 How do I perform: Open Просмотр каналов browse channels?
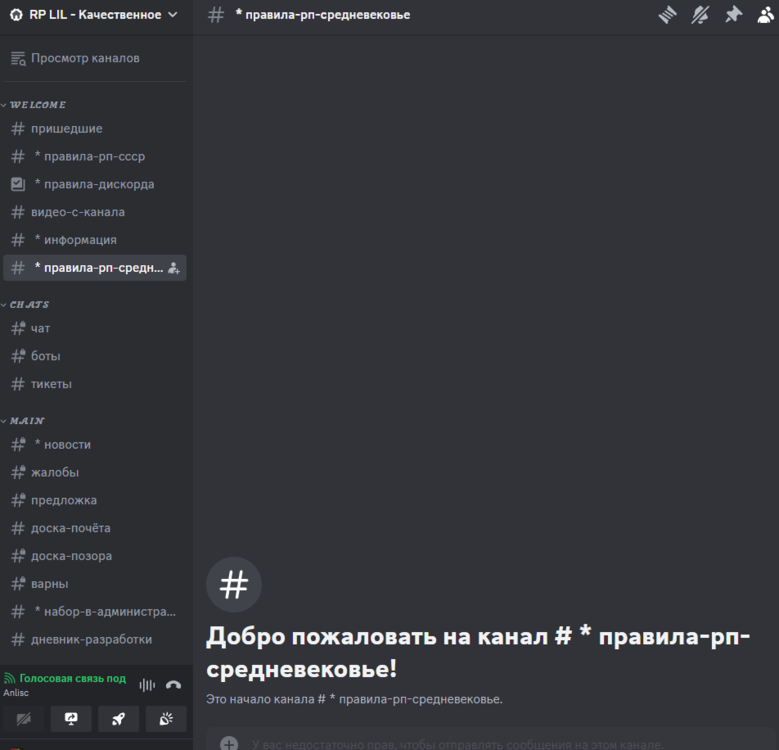(x=94, y=58)
